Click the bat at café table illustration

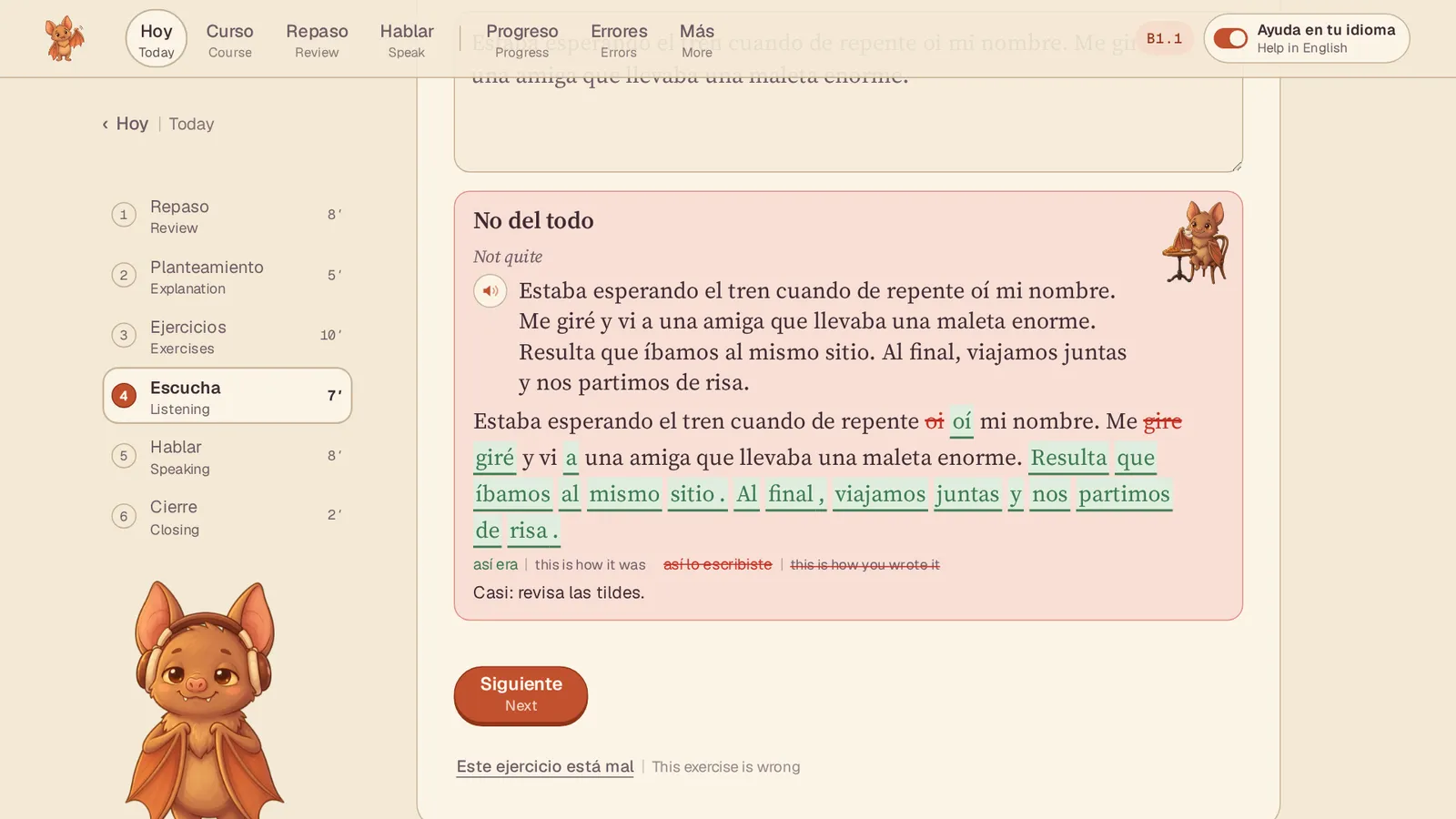pos(1196,242)
